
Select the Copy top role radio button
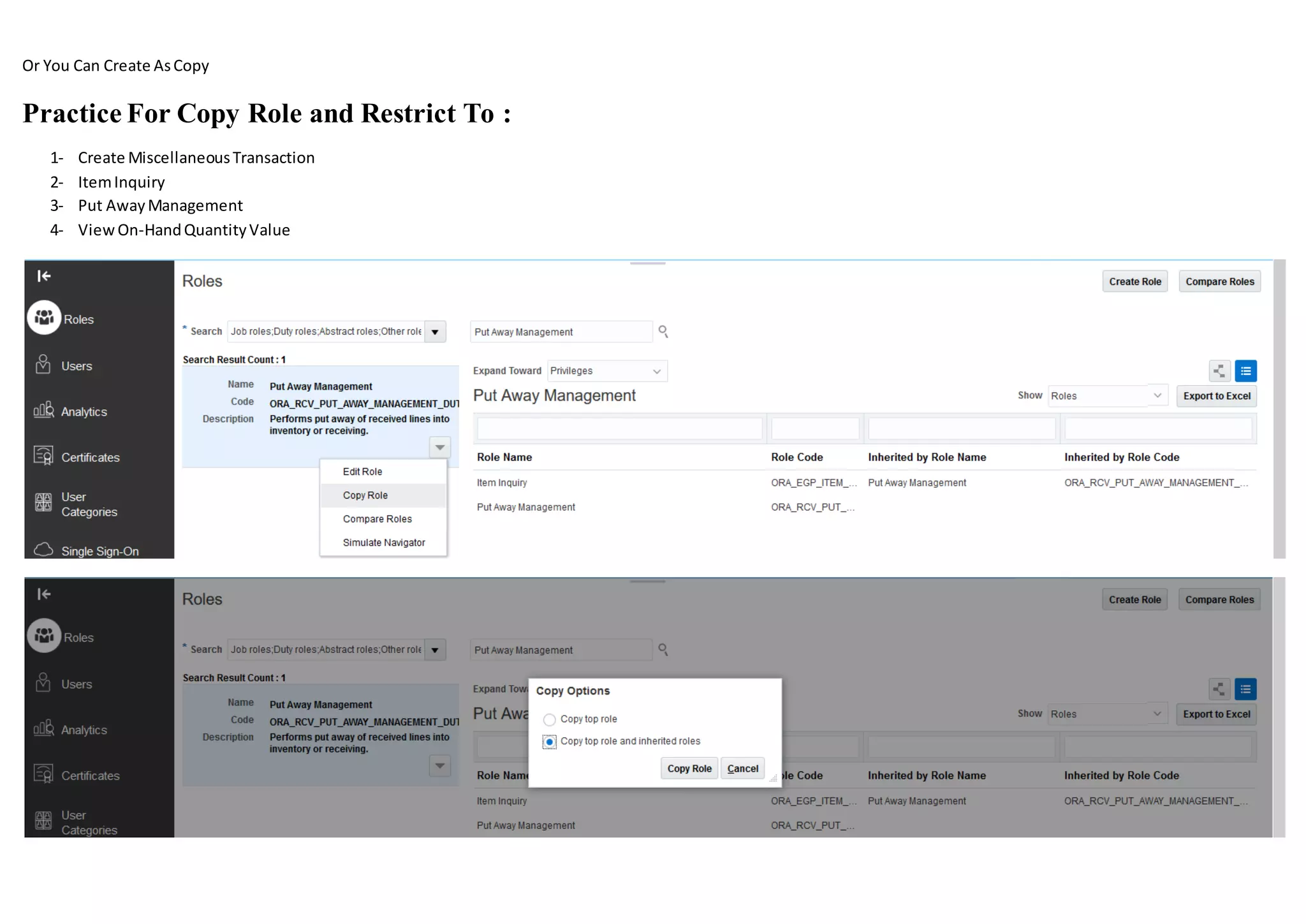coord(549,720)
